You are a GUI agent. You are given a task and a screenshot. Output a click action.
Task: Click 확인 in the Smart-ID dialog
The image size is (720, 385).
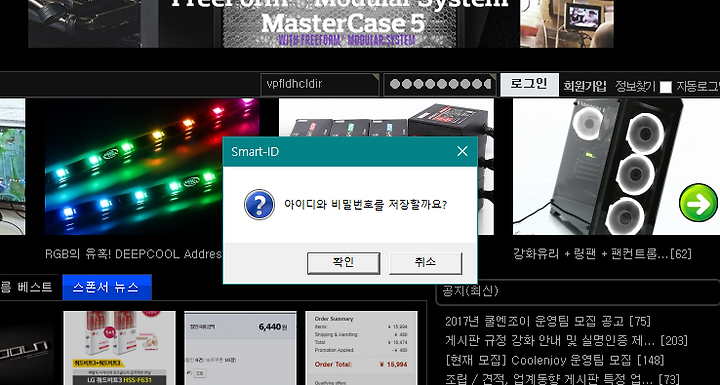pyautogui.click(x=343, y=263)
